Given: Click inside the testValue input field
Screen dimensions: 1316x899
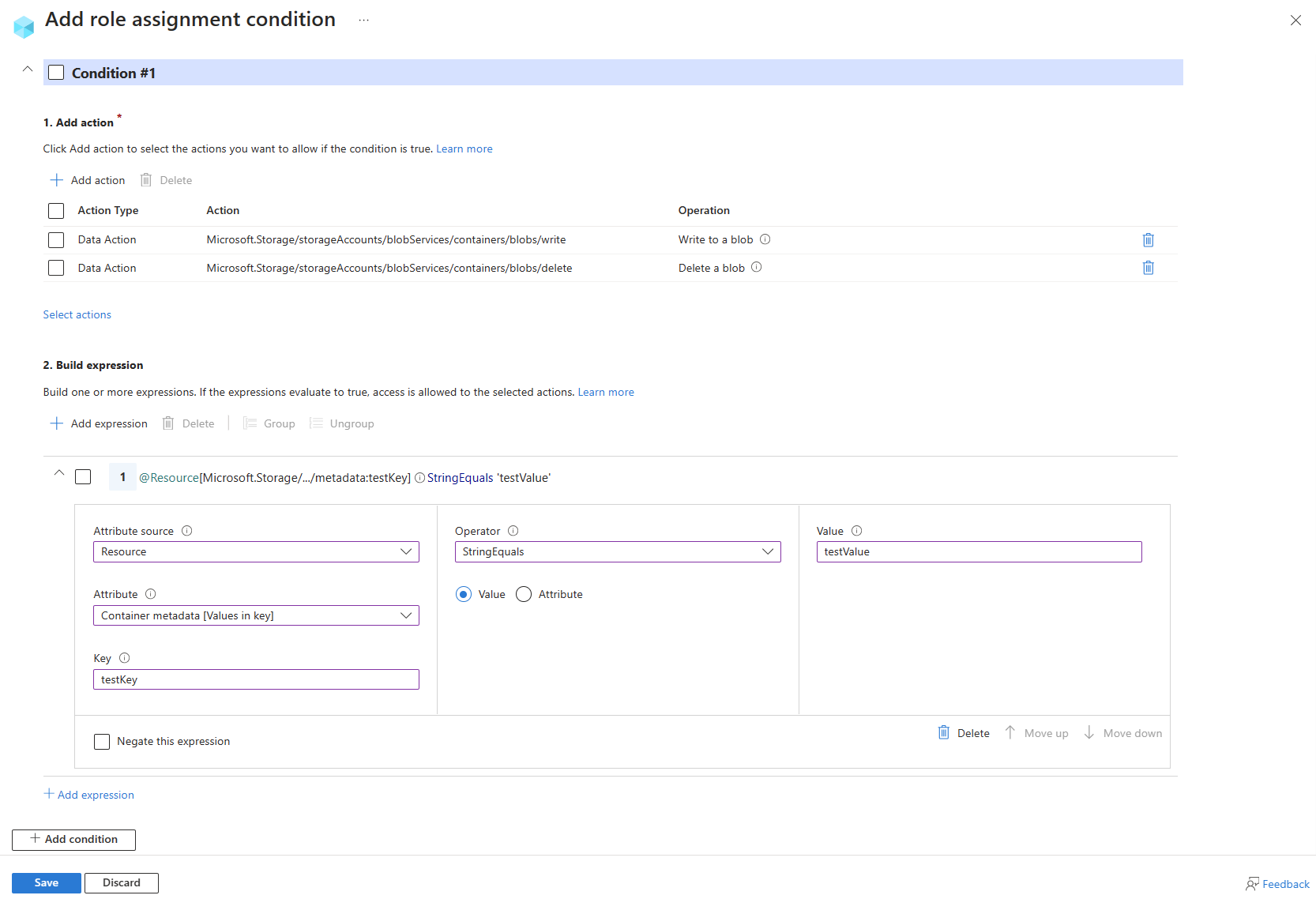Looking at the screenshot, I should 978,551.
